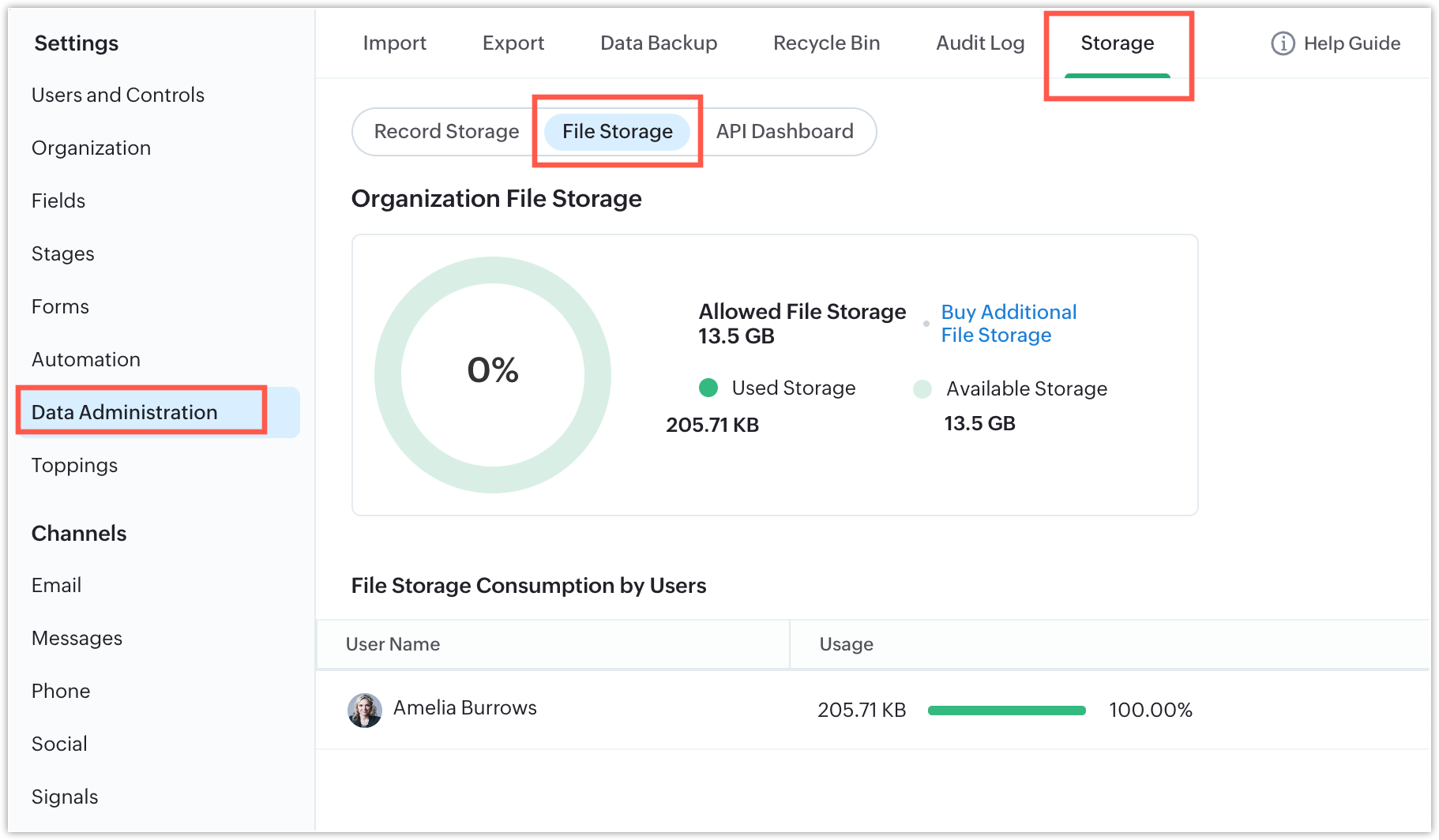
Task: Switch to the Export tab
Action: click(513, 43)
